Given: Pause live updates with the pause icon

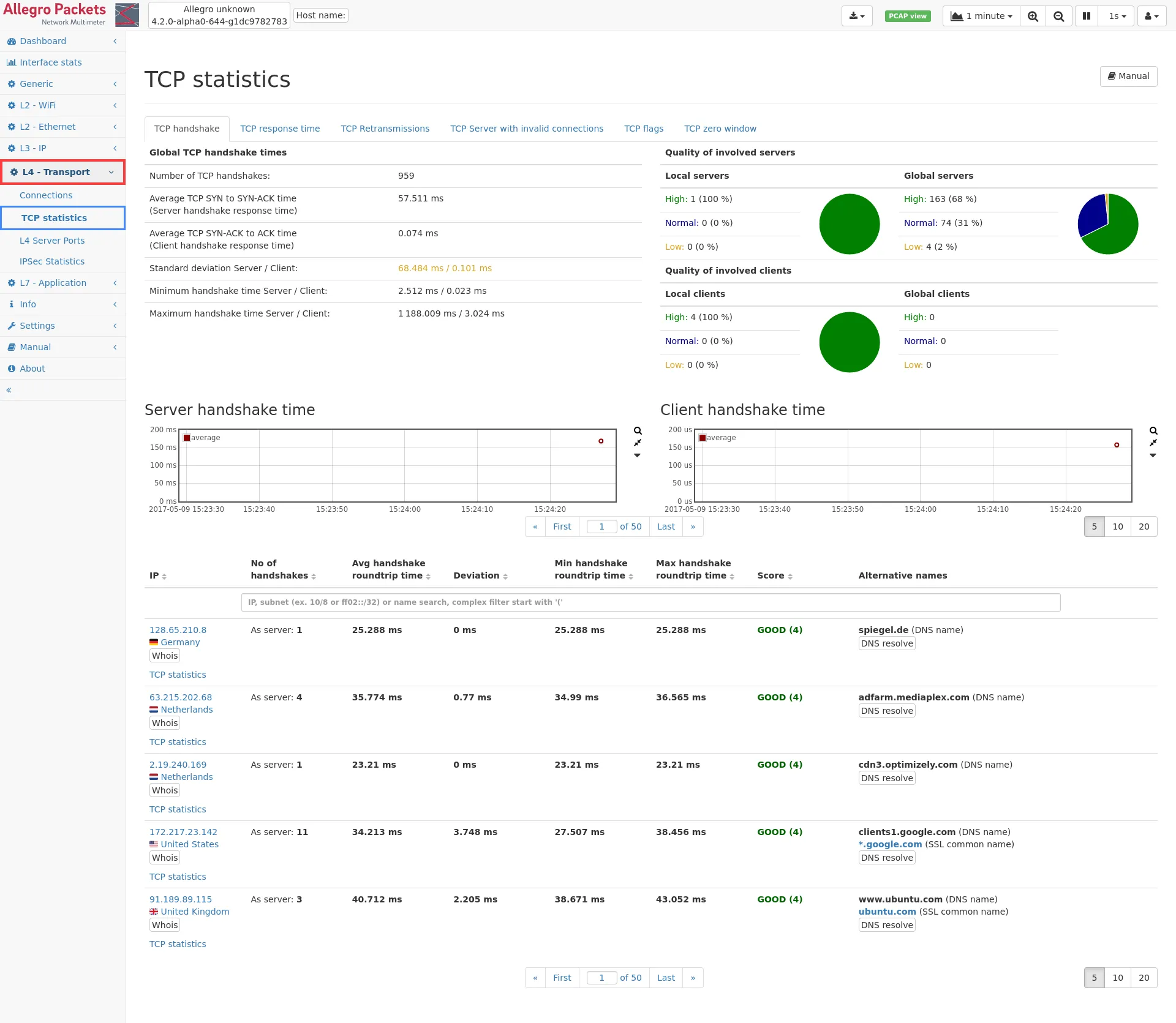Looking at the screenshot, I should (x=1086, y=16).
